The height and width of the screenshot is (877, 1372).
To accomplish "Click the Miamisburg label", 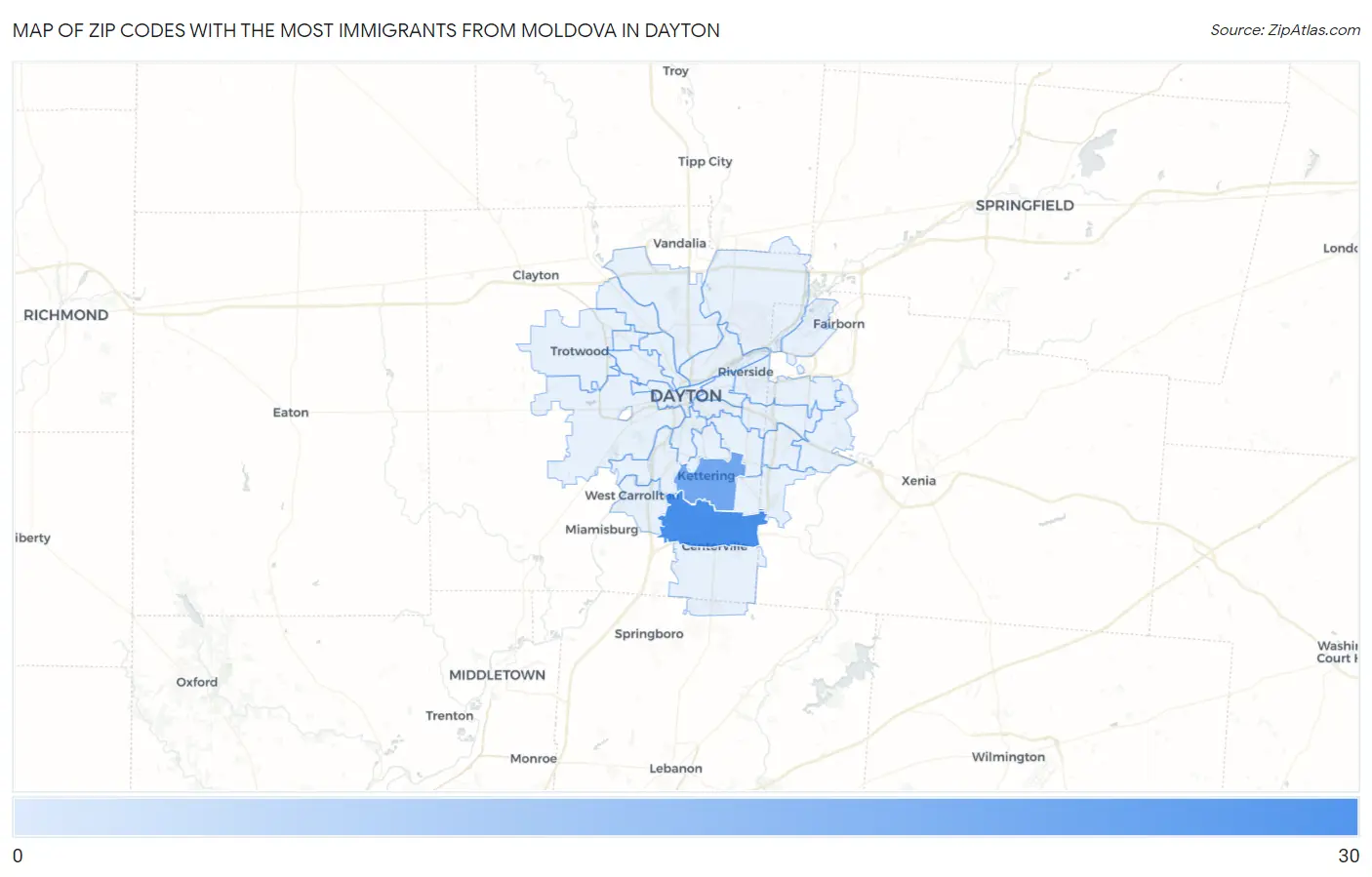I will click(601, 530).
